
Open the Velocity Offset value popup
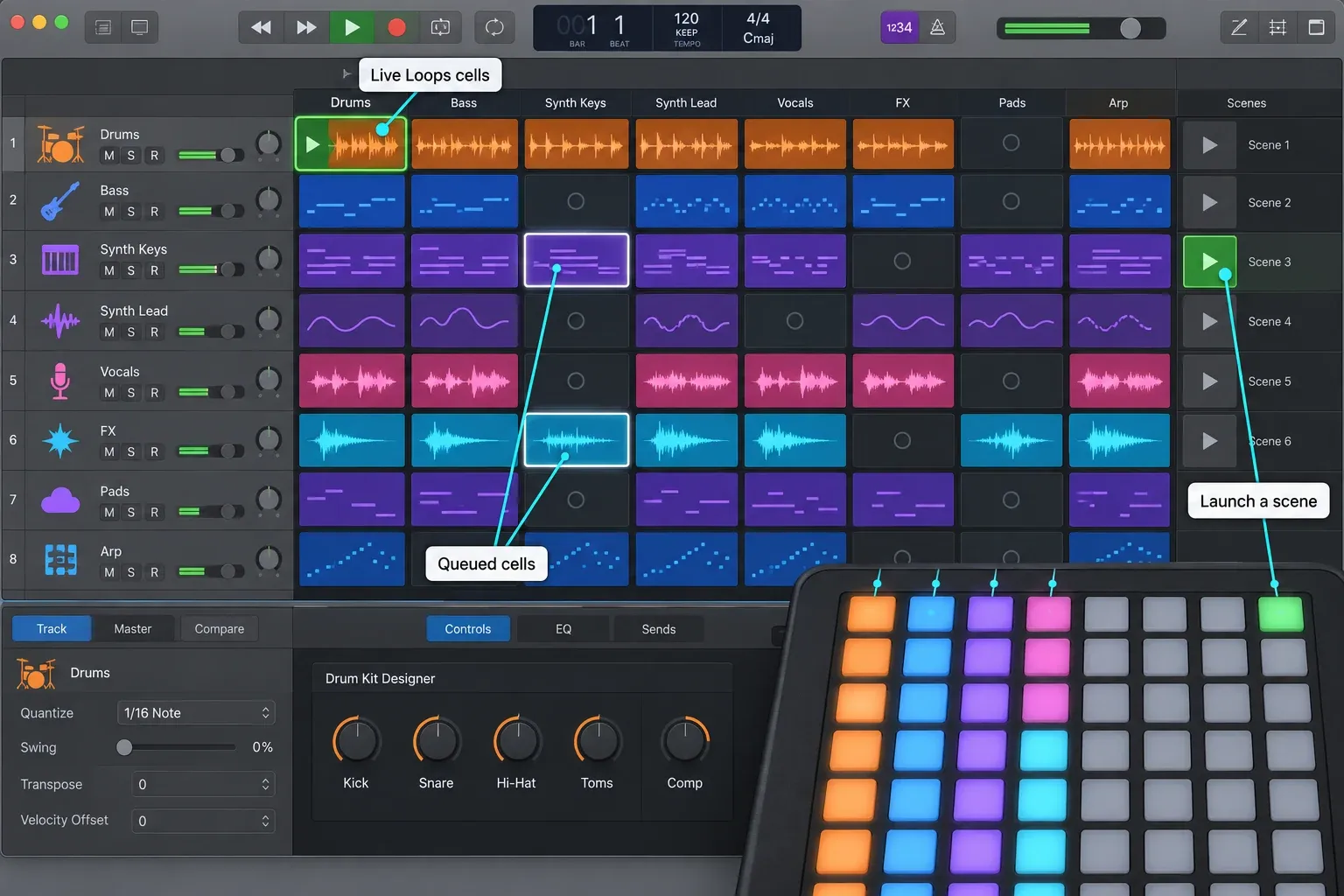pos(203,821)
